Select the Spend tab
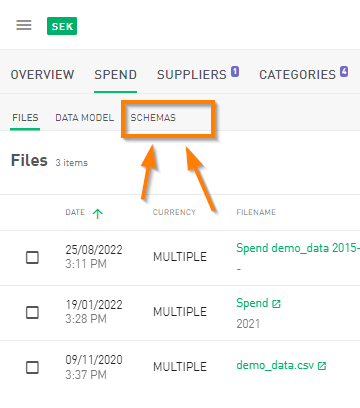360x408 pixels. [x=115, y=75]
